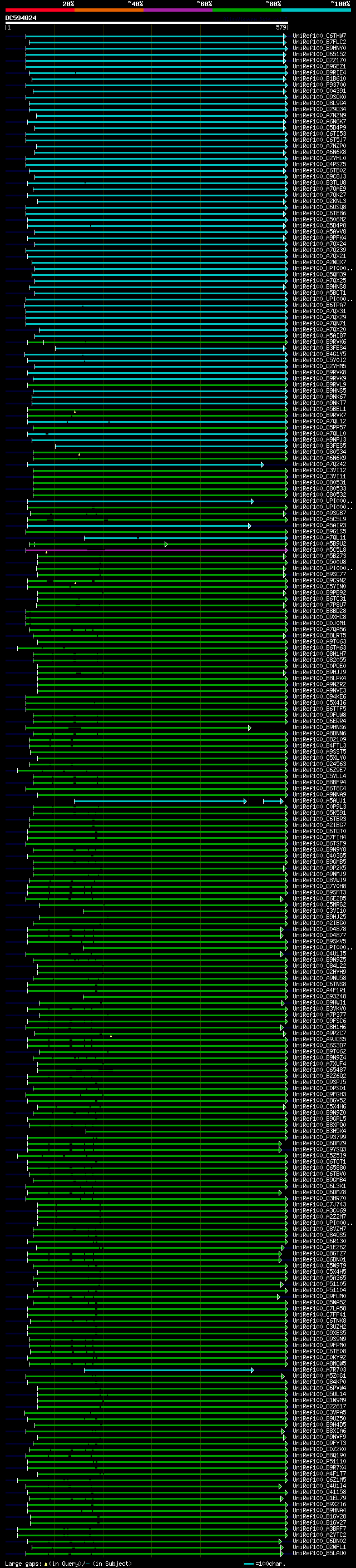Click the green alignment bar for B5LAU0
Screen dimensions: 356x1568
tap(155, 1554)
